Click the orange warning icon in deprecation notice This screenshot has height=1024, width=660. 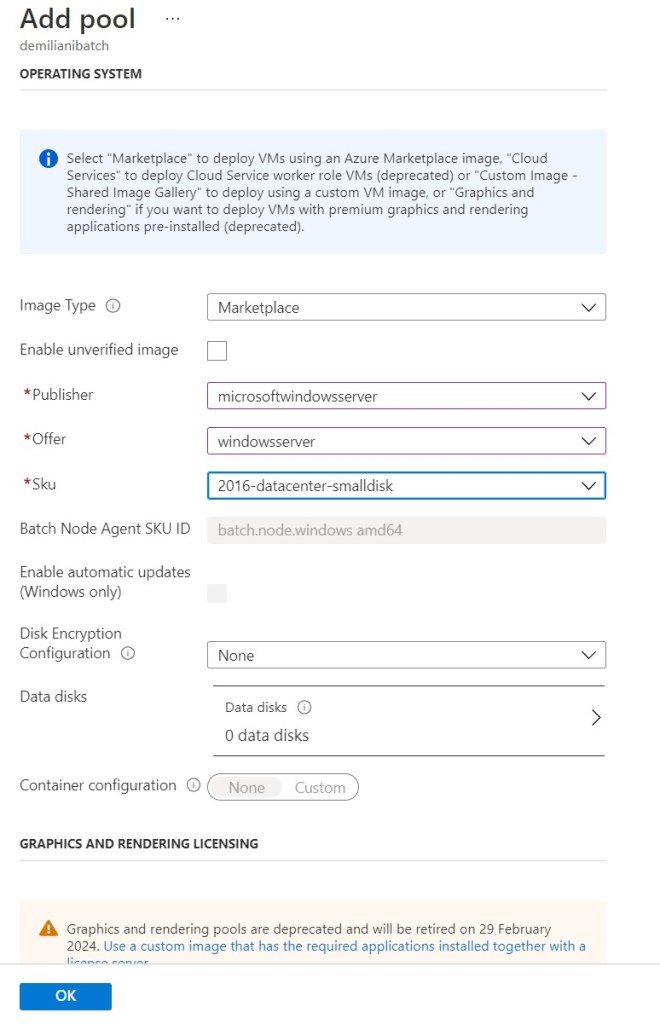pyautogui.click(x=48, y=929)
